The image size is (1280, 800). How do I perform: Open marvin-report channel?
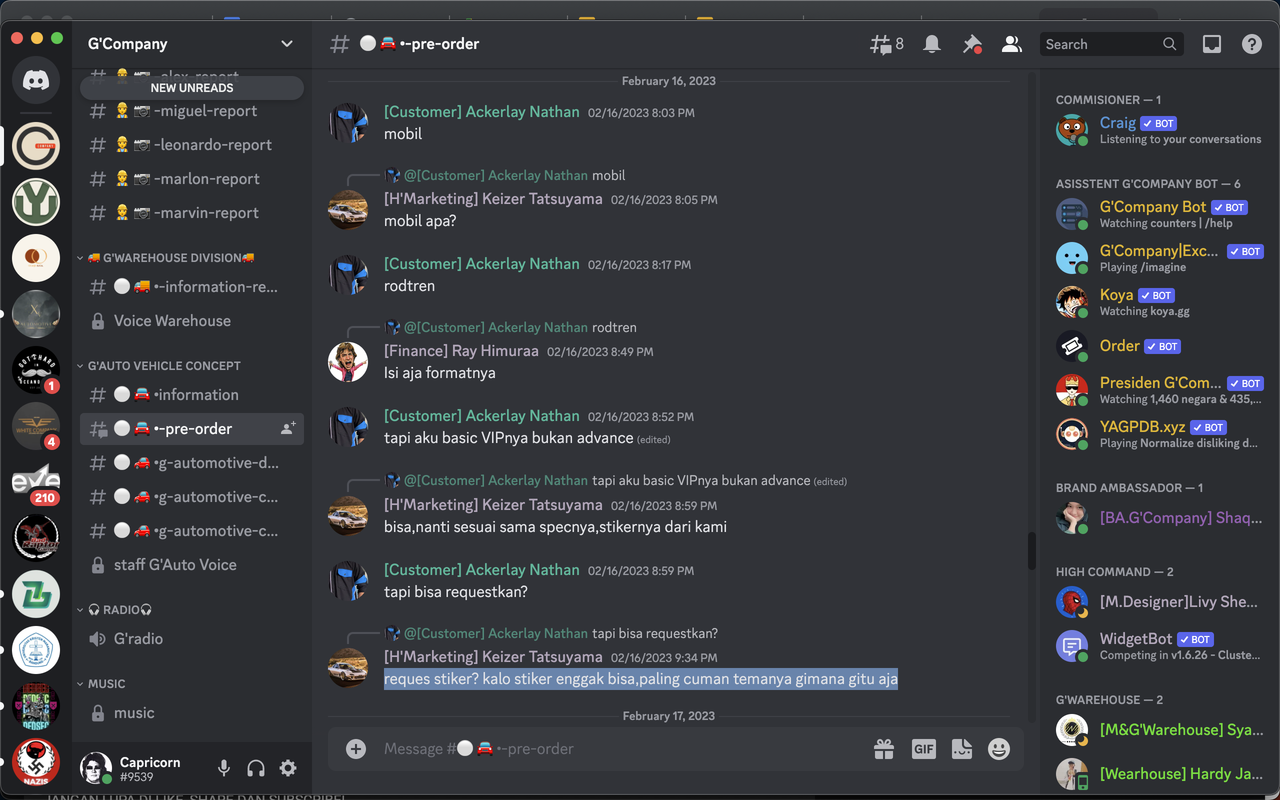point(192,213)
